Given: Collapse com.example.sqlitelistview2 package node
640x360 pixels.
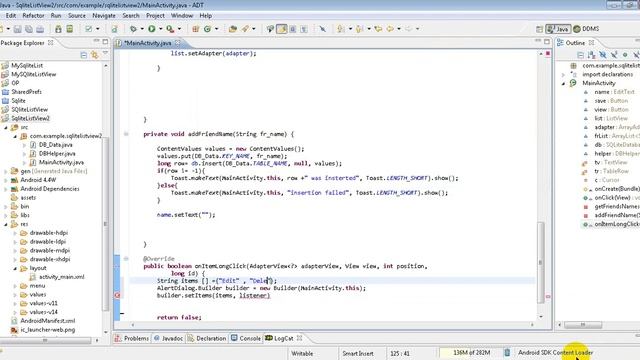Looking at the screenshot, I should [x=15, y=136].
